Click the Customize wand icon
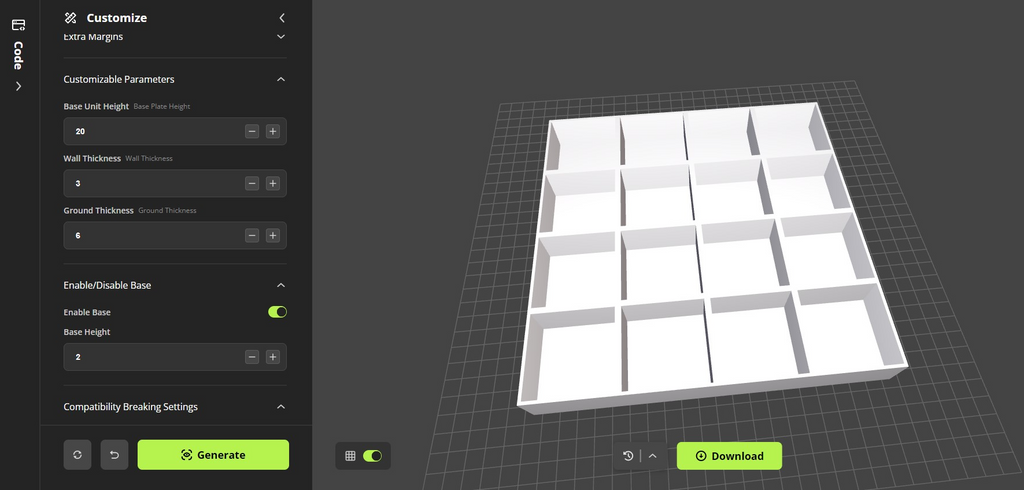The width and height of the screenshot is (1024, 490). click(x=71, y=18)
